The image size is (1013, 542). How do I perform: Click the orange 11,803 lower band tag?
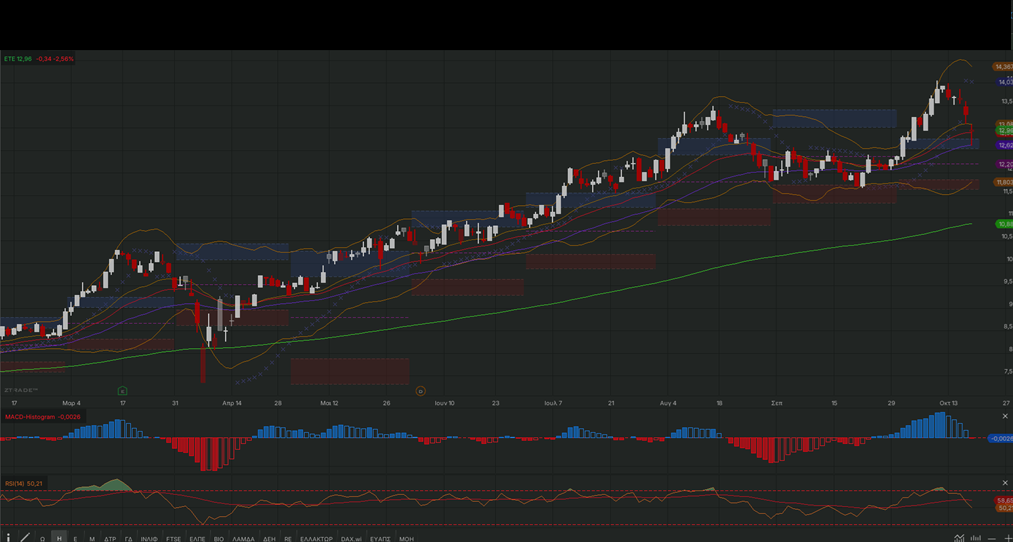[x=1003, y=182]
